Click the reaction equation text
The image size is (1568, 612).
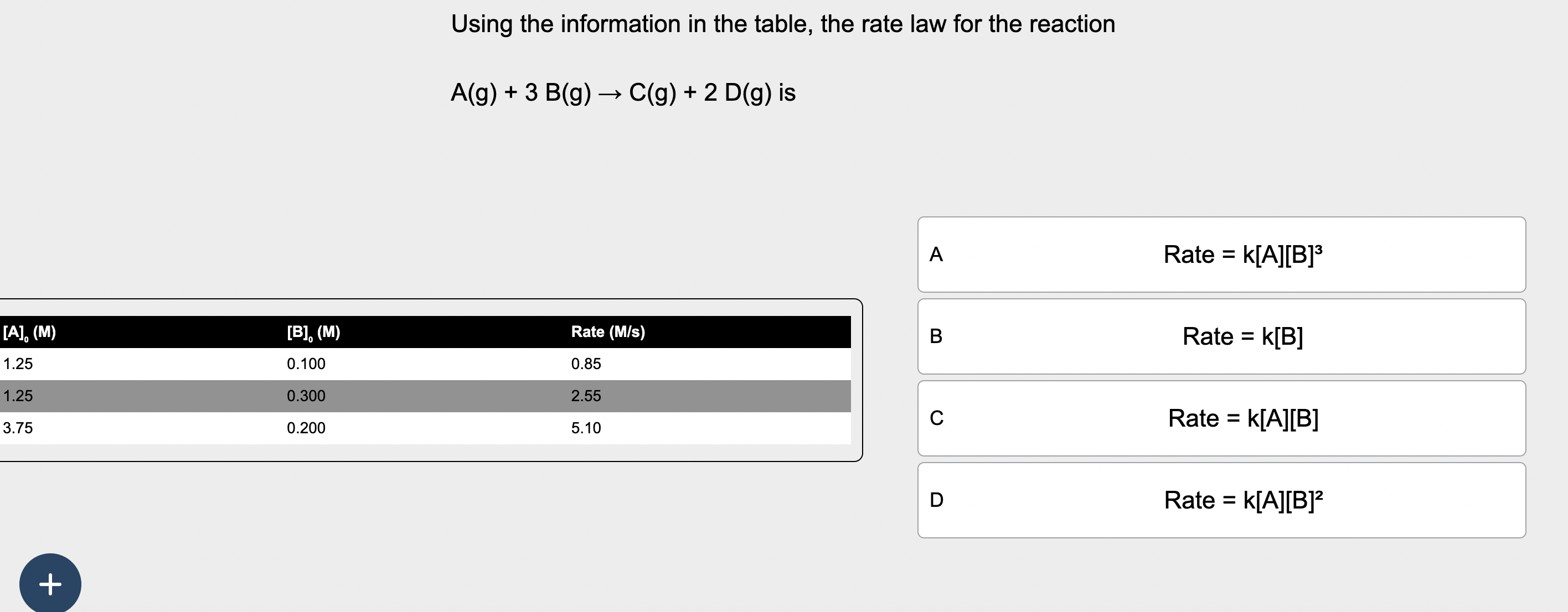pyautogui.click(x=623, y=92)
